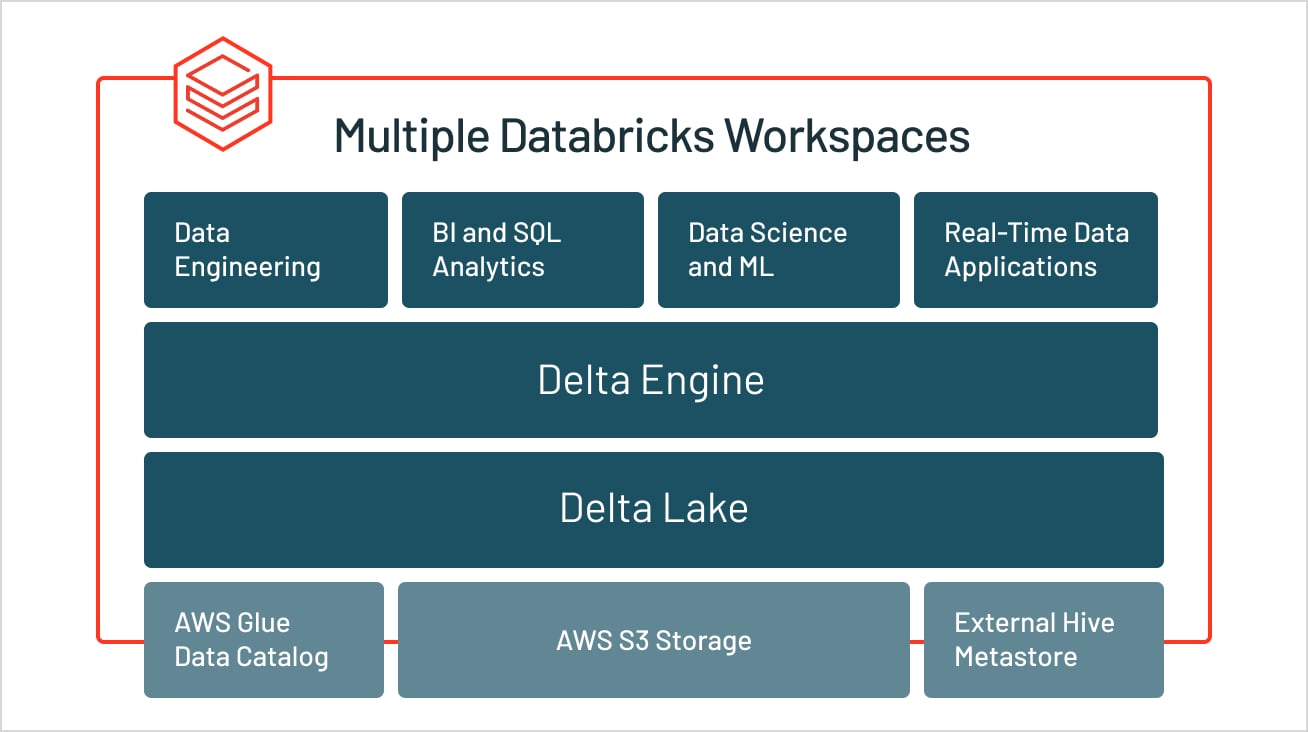The image size is (1308, 732).
Task: Select the Delta Lake layer
Action: (654, 510)
